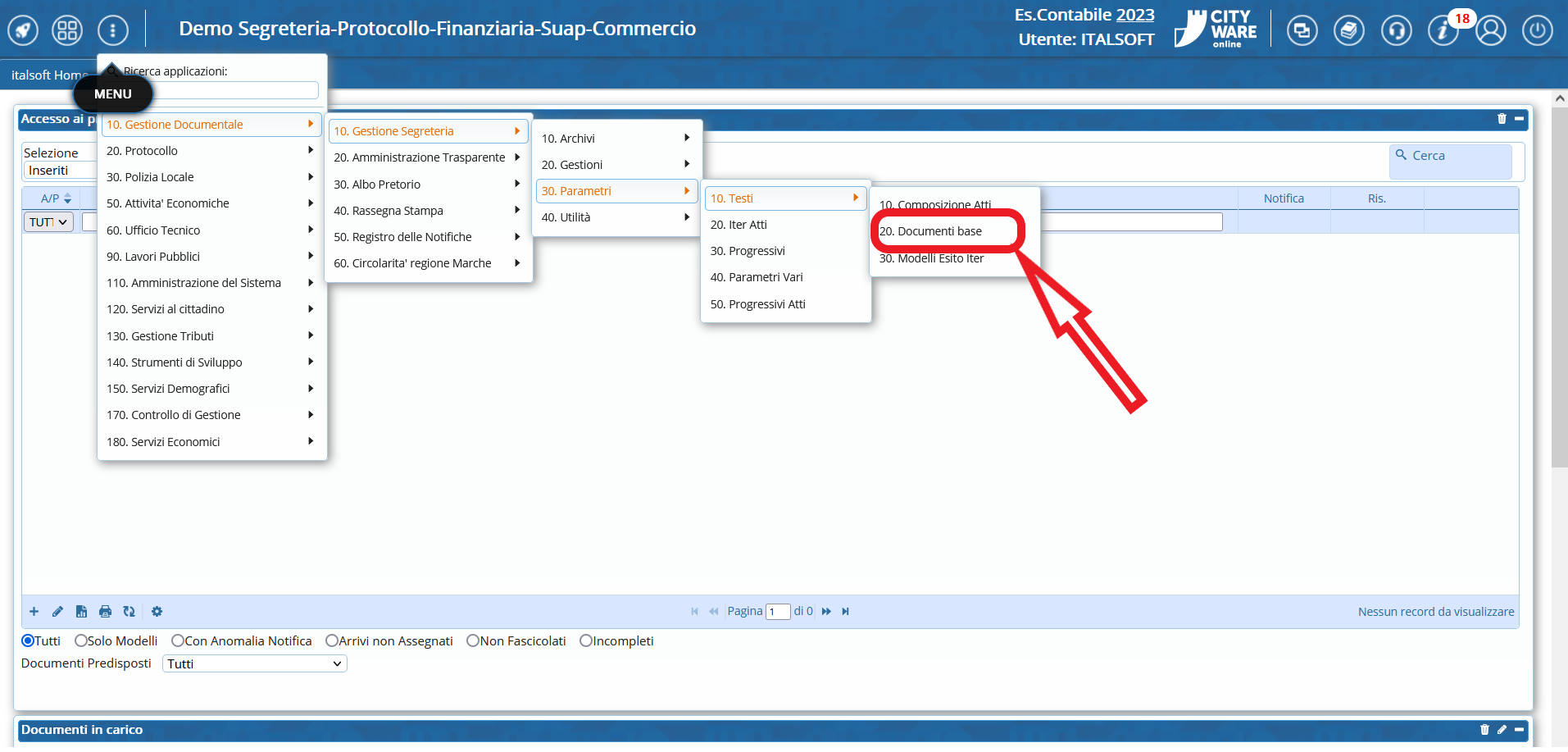Click the pencil edit icon in grid toolbar
1568x752 pixels.
(57, 612)
